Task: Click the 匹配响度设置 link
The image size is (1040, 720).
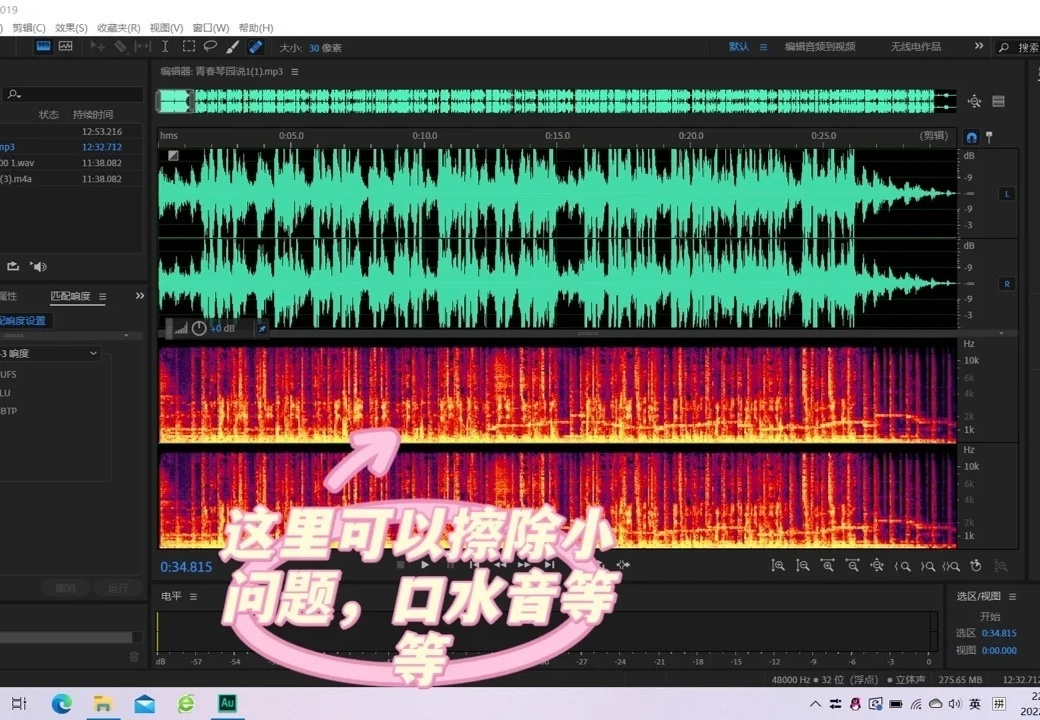Action: 25,320
